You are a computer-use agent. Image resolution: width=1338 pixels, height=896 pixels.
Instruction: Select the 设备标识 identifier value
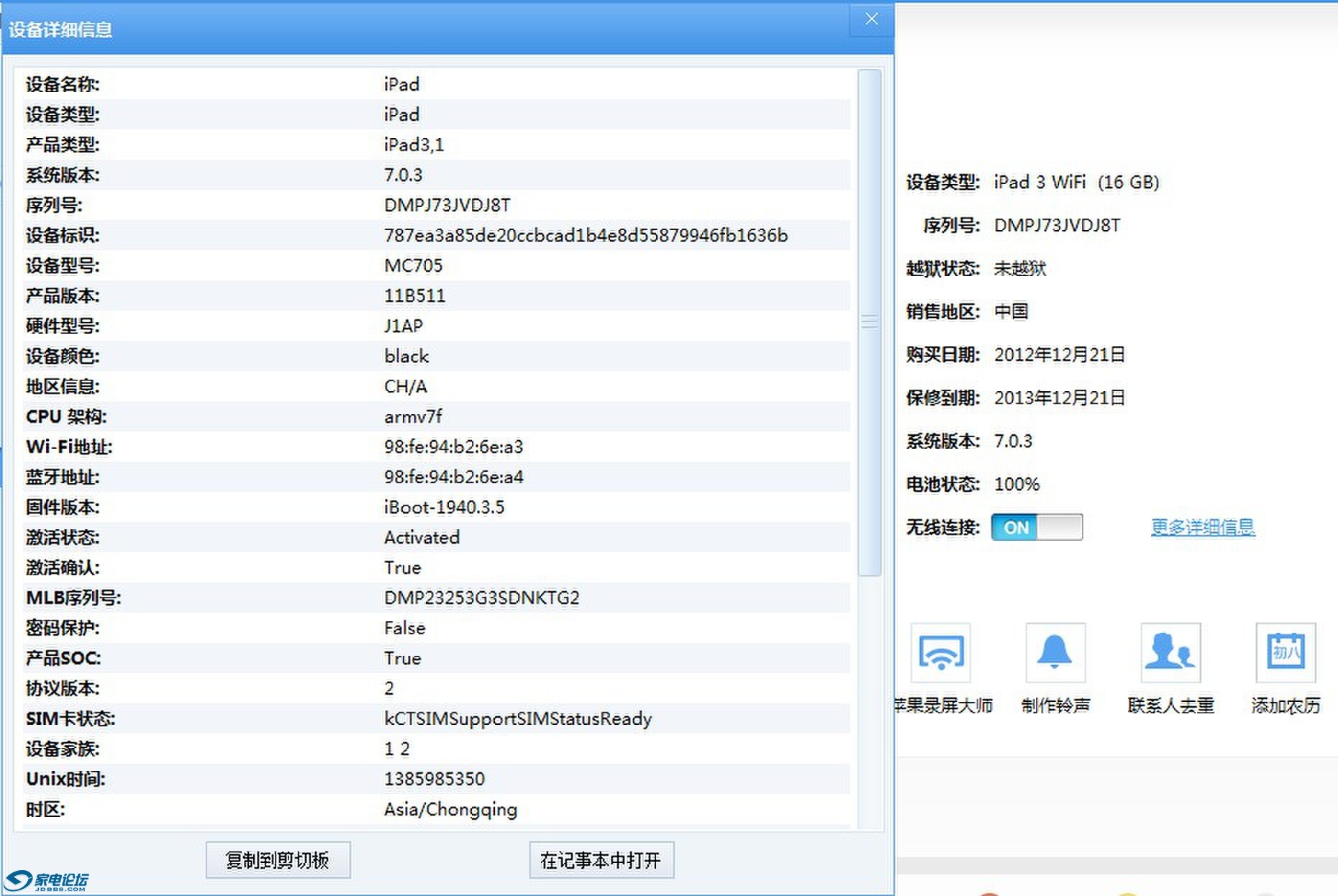click(586, 236)
